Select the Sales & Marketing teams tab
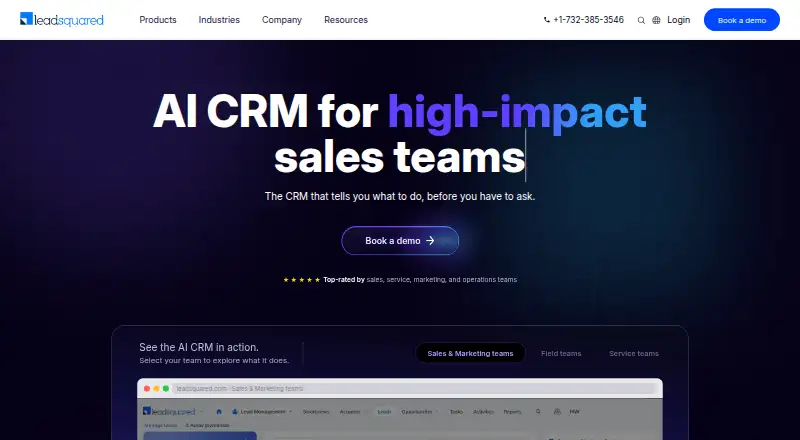 pos(470,353)
